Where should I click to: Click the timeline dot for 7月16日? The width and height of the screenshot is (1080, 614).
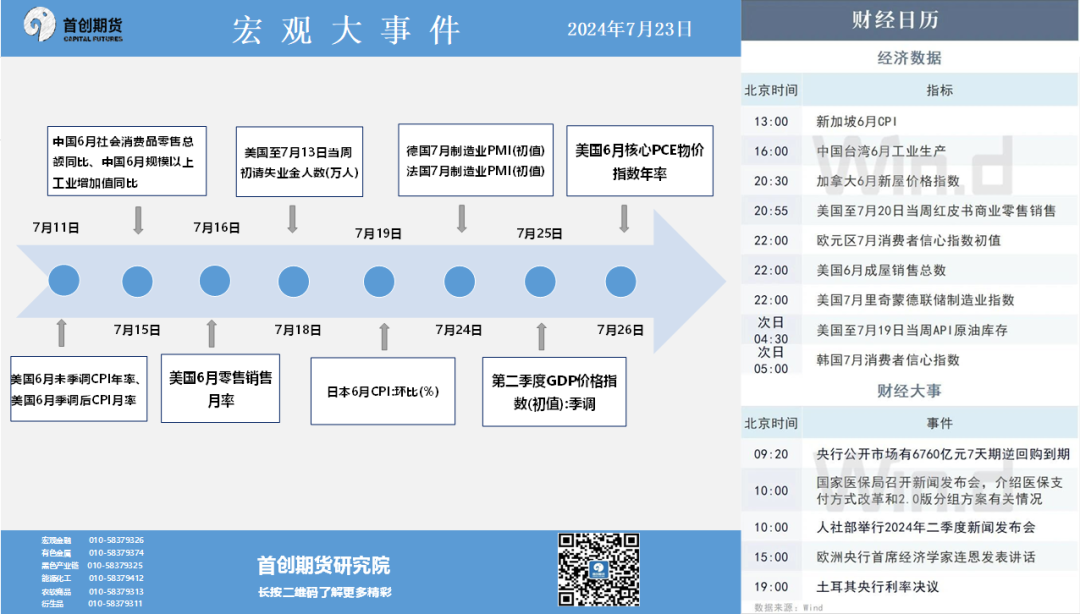(214, 281)
